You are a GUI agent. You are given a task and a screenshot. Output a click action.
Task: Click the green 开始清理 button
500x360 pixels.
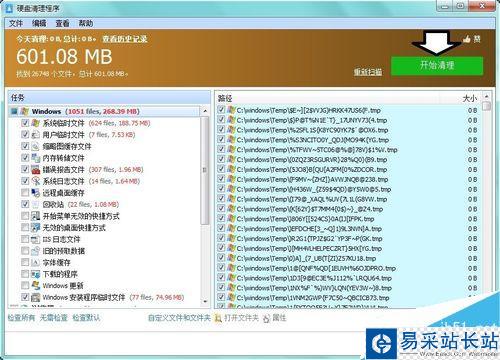(x=437, y=65)
